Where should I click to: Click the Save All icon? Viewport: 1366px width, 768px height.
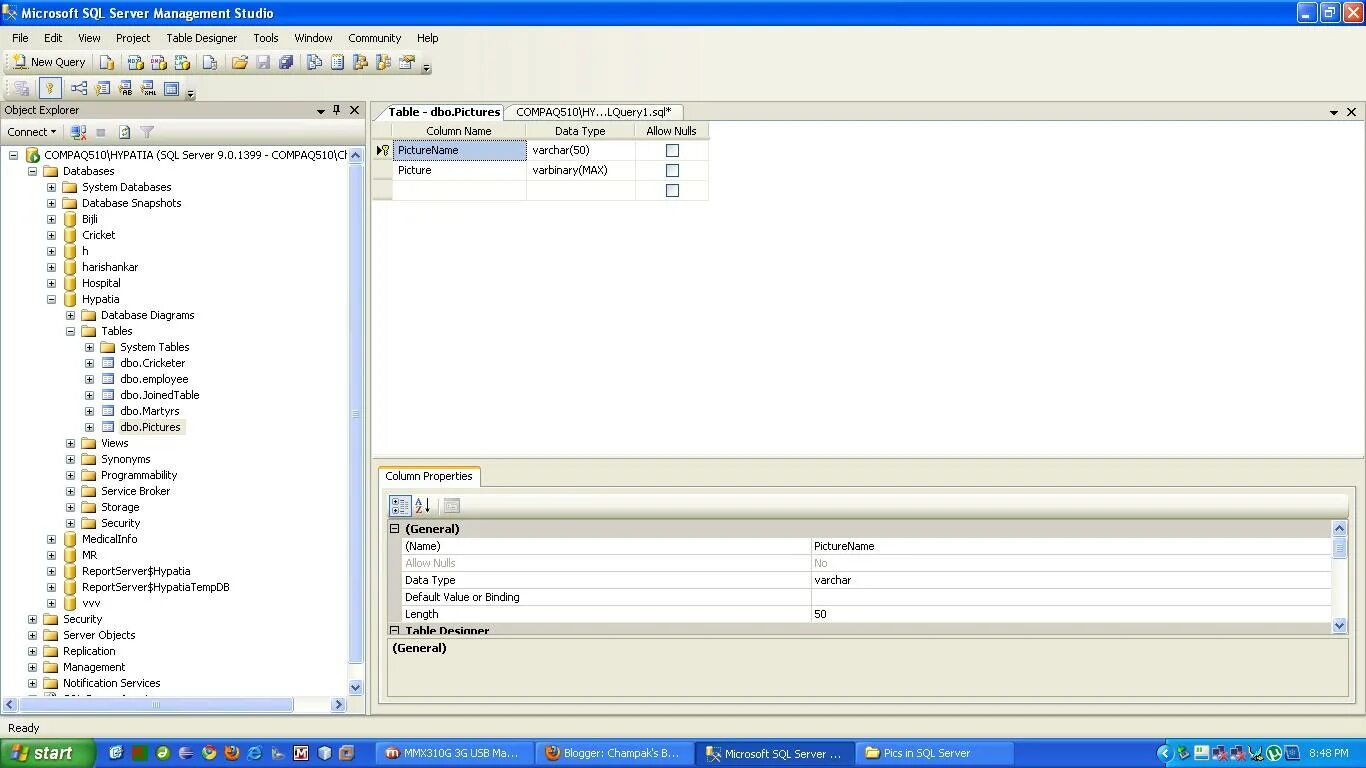286,62
